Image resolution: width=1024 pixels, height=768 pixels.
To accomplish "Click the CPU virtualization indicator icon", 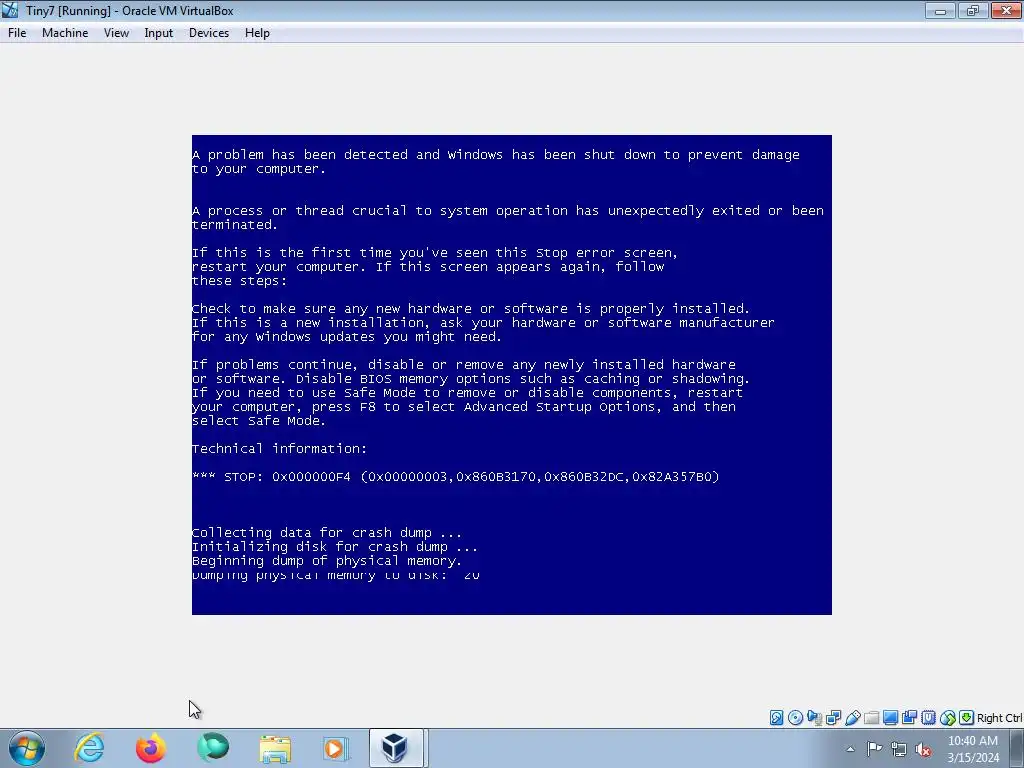I will pyautogui.click(x=928, y=718).
